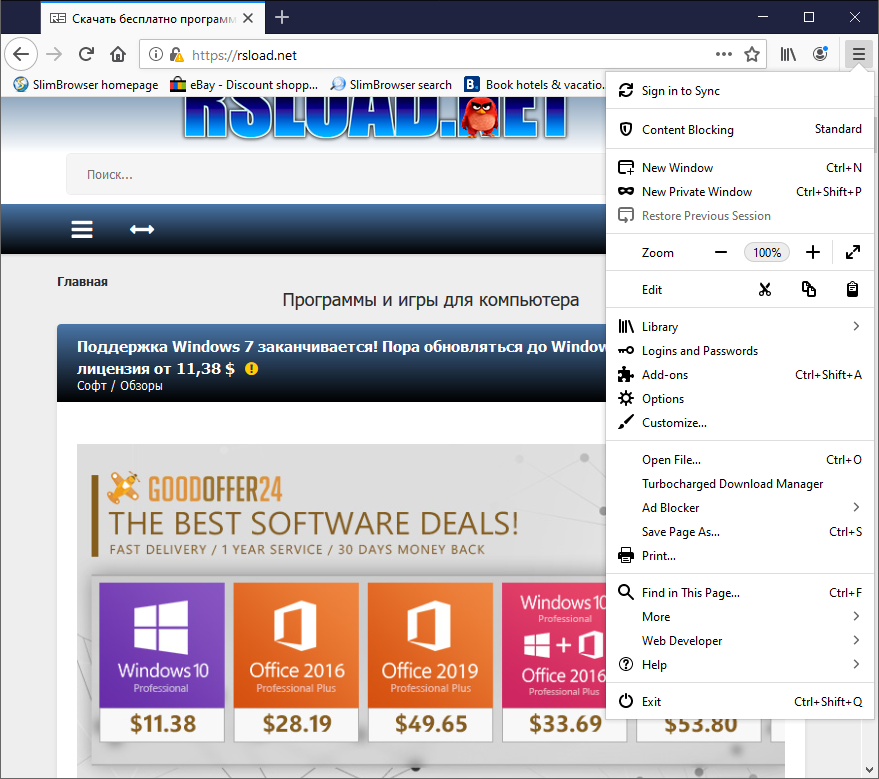
Task: Click the account avatar toolbar icon
Action: 820,54
